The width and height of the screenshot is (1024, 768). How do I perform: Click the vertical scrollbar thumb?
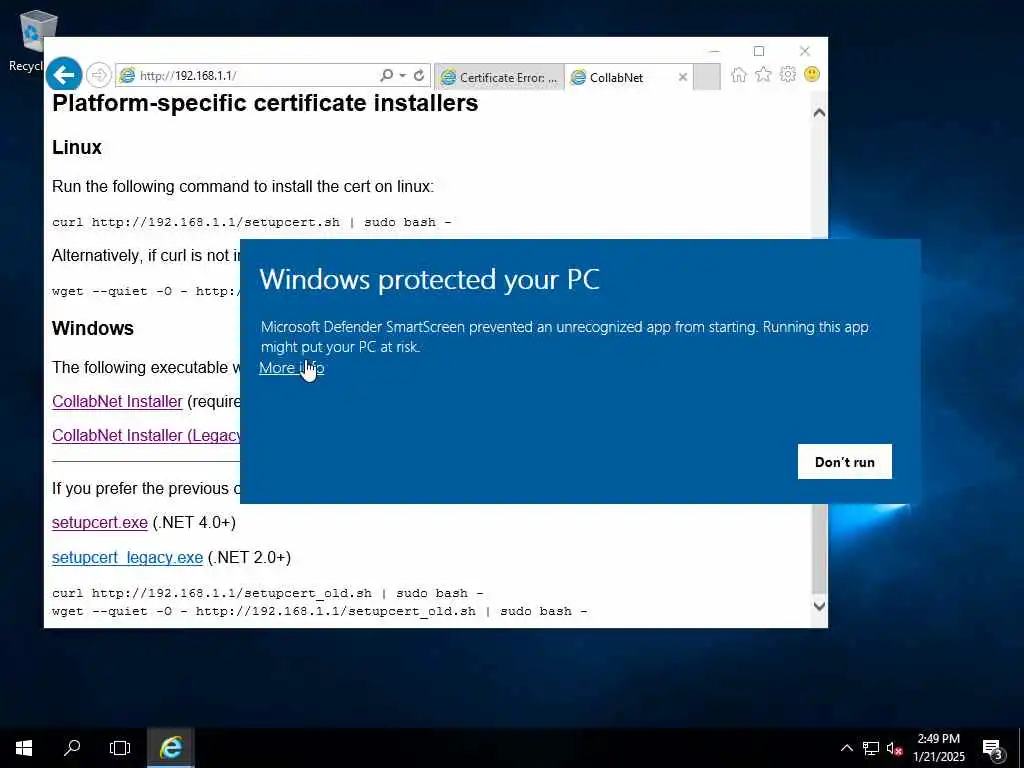click(819, 549)
